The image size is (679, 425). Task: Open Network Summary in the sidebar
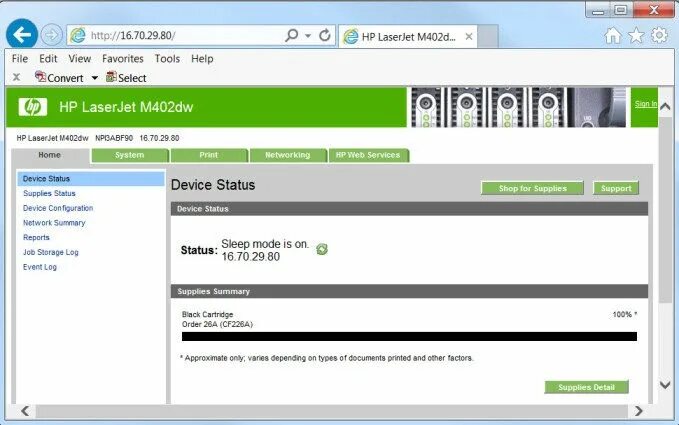(54, 223)
